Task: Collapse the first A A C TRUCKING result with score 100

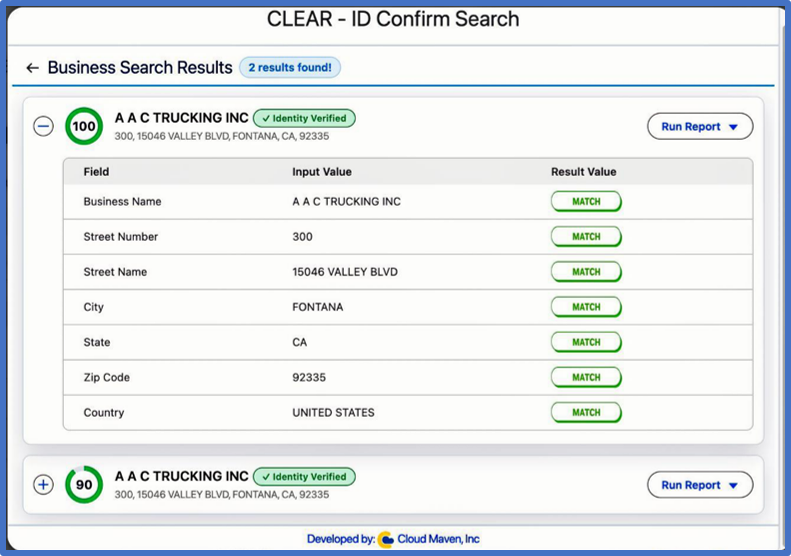Action: pyautogui.click(x=43, y=126)
